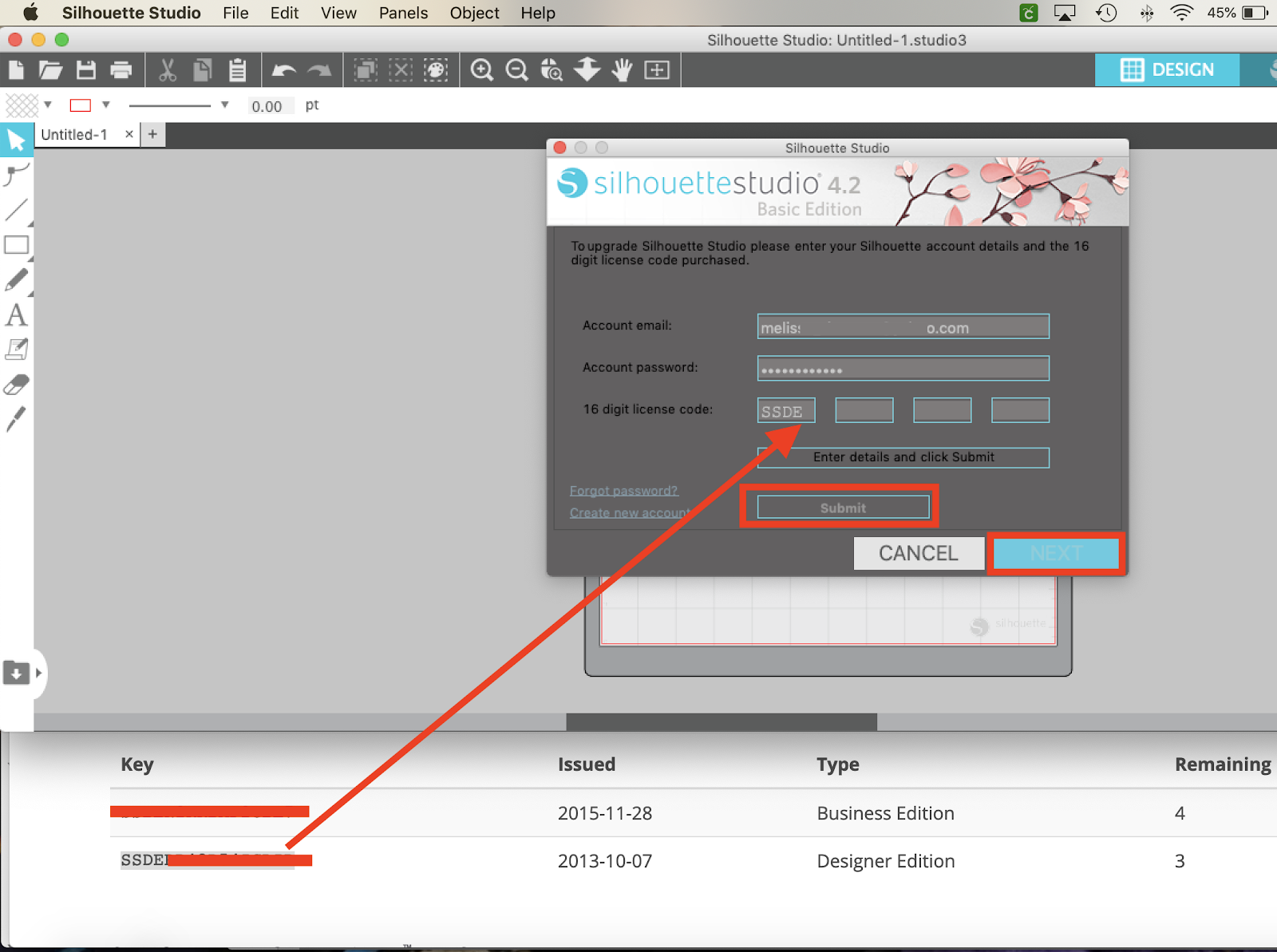Select the Cut scissors icon
The image size is (1277, 952).
tap(167, 70)
